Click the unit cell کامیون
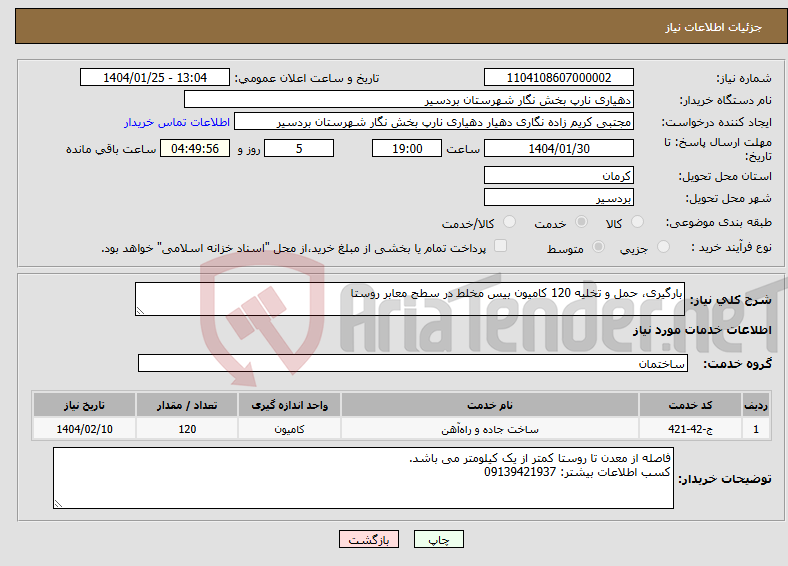 [x=289, y=429]
